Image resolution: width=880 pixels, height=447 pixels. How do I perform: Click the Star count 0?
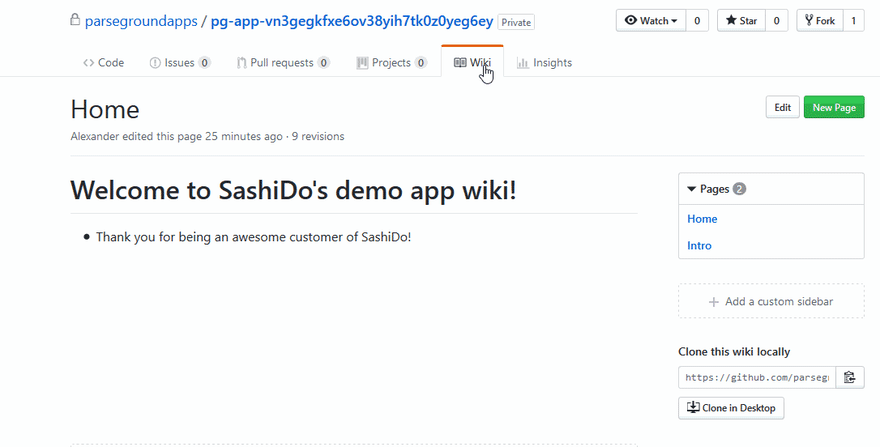(x=777, y=21)
